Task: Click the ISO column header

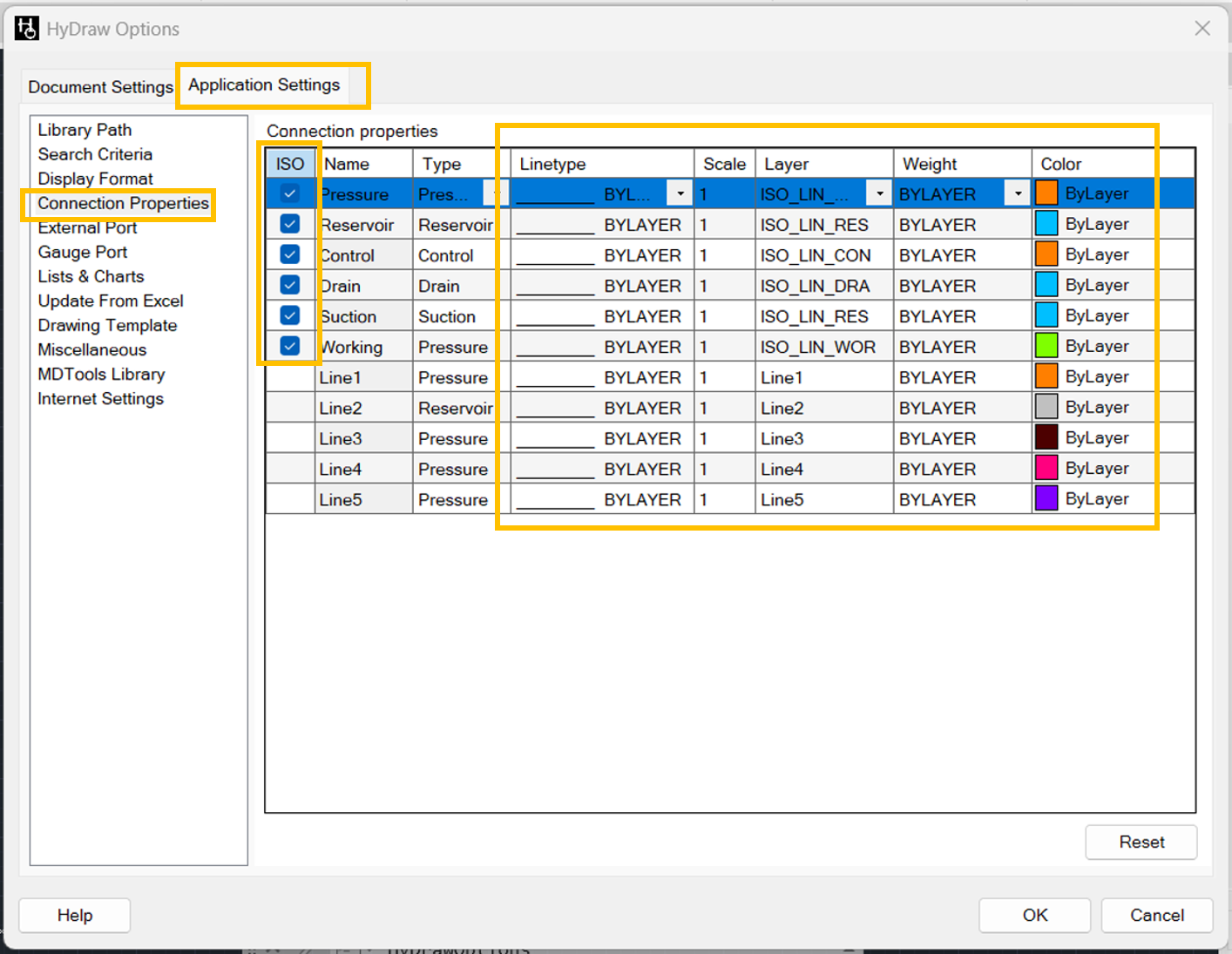Action: point(290,164)
